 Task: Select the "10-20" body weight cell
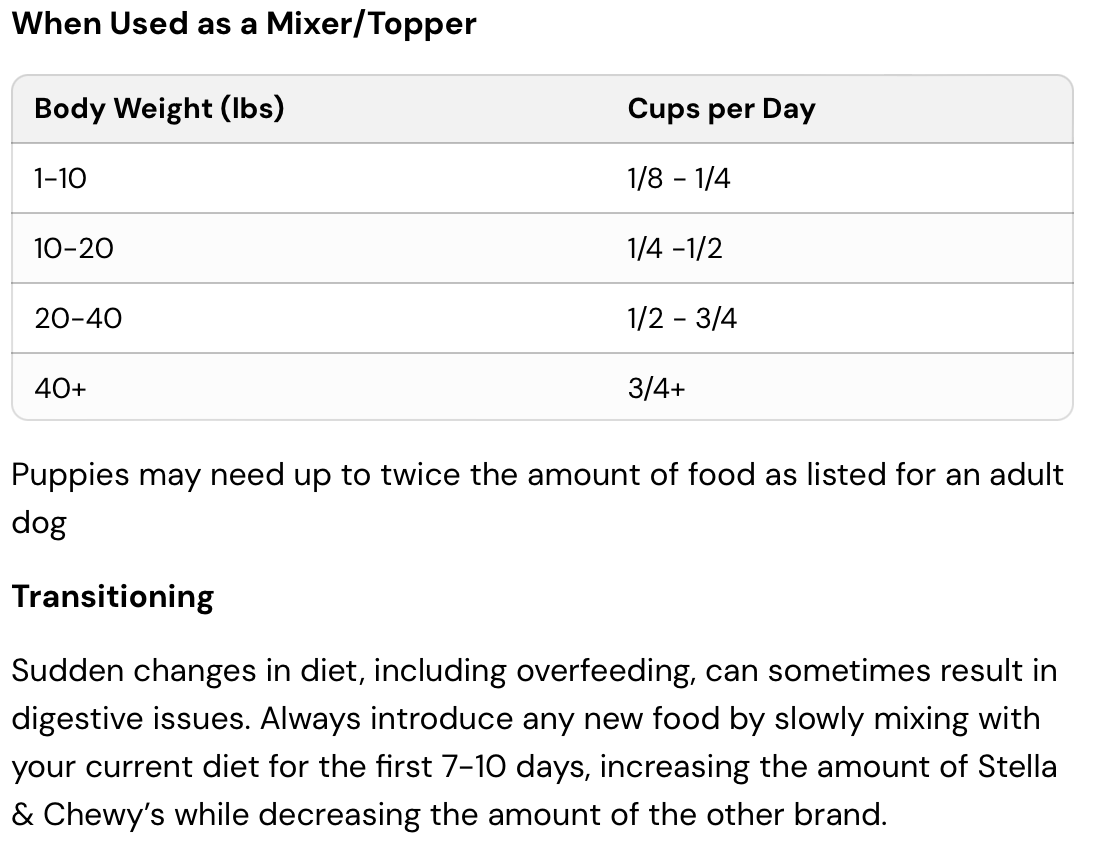[x=74, y=248]
